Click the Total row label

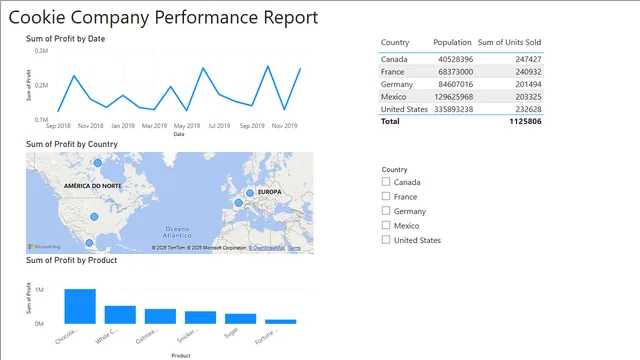[x=390, y=121]
